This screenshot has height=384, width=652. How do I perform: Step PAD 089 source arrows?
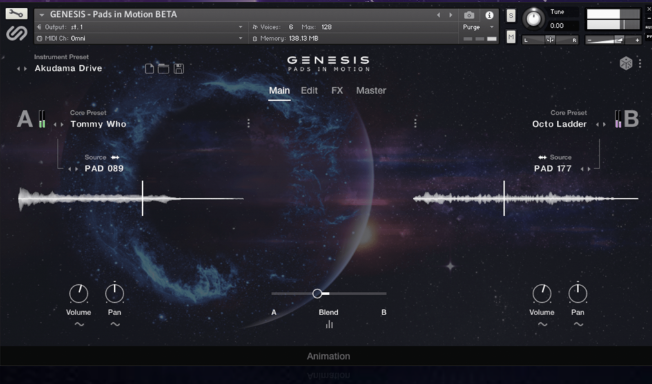(73, 169)
